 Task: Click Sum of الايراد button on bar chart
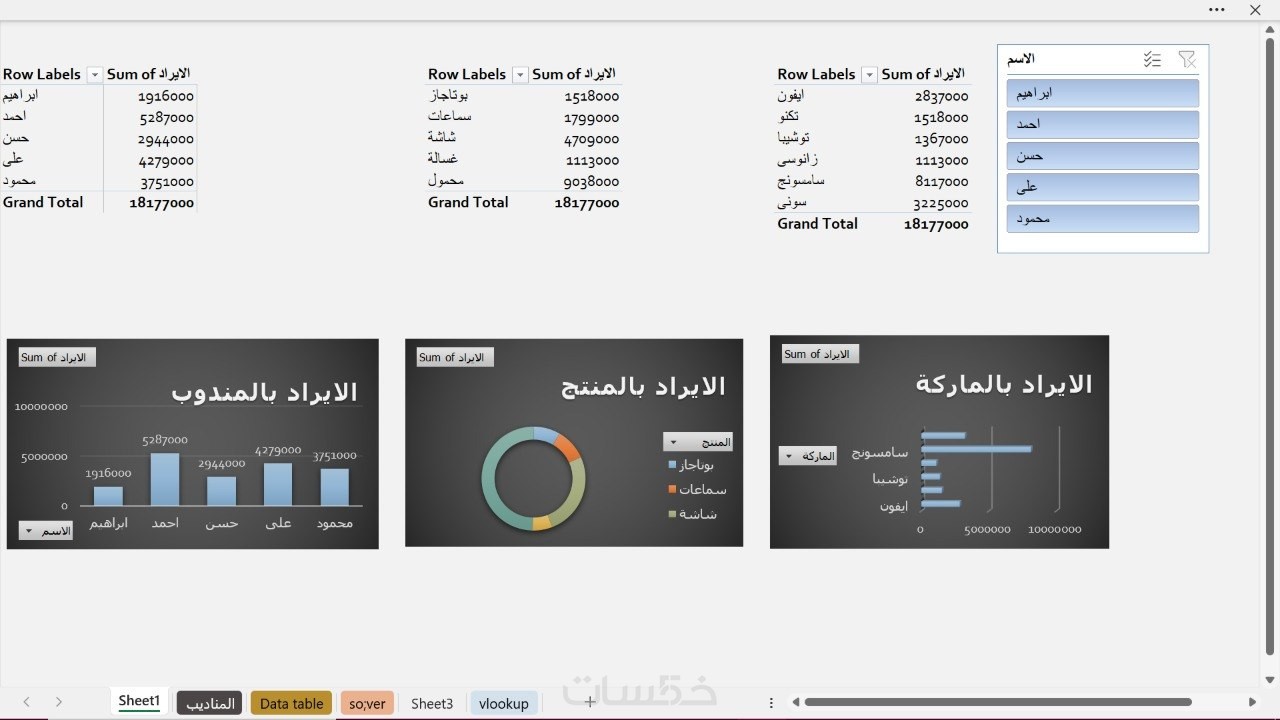click(x=57, y=357)
